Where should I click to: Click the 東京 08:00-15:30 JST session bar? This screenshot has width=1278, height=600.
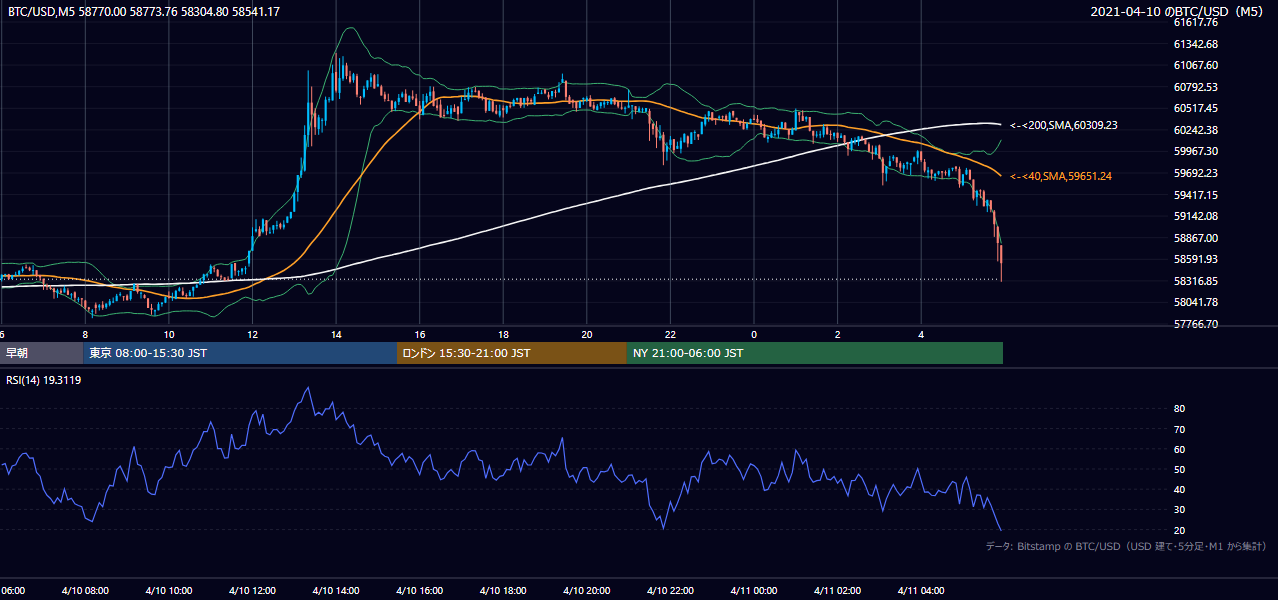[240, 353]
